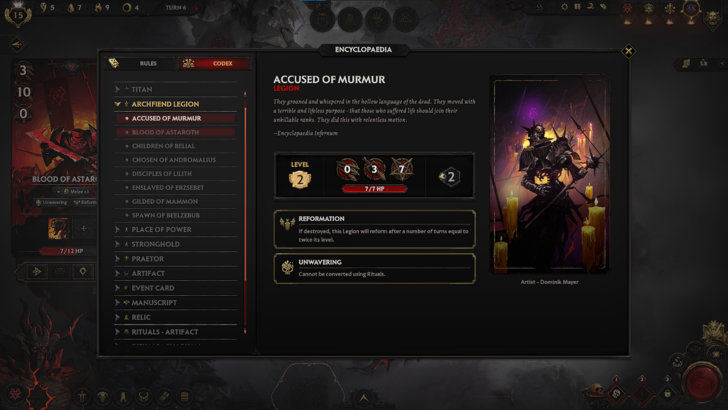728x410 pixels.
Task: Click the 7/7 HP health bar
Action: (374, 189)
